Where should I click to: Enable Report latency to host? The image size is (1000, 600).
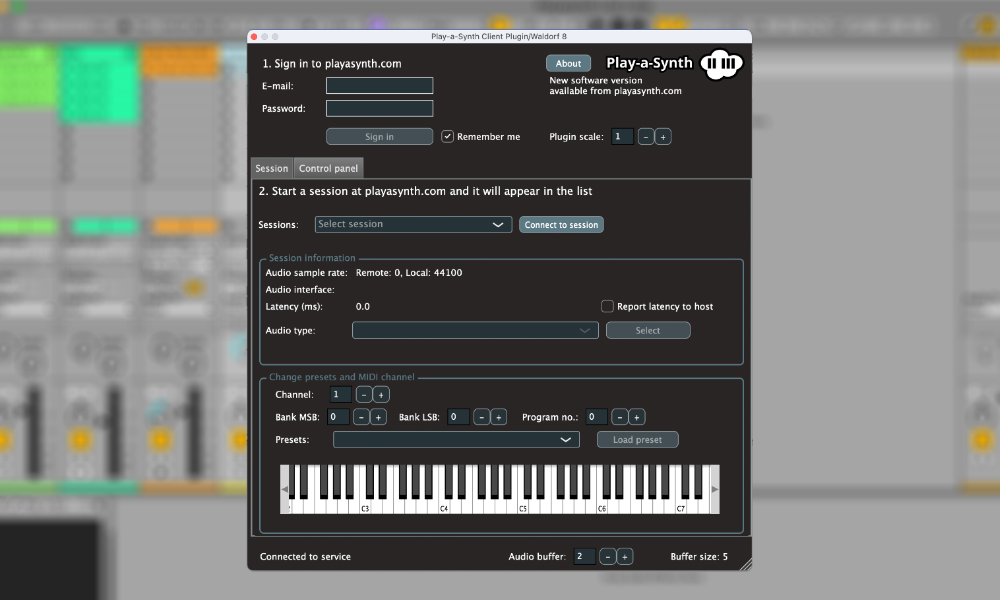607,307
